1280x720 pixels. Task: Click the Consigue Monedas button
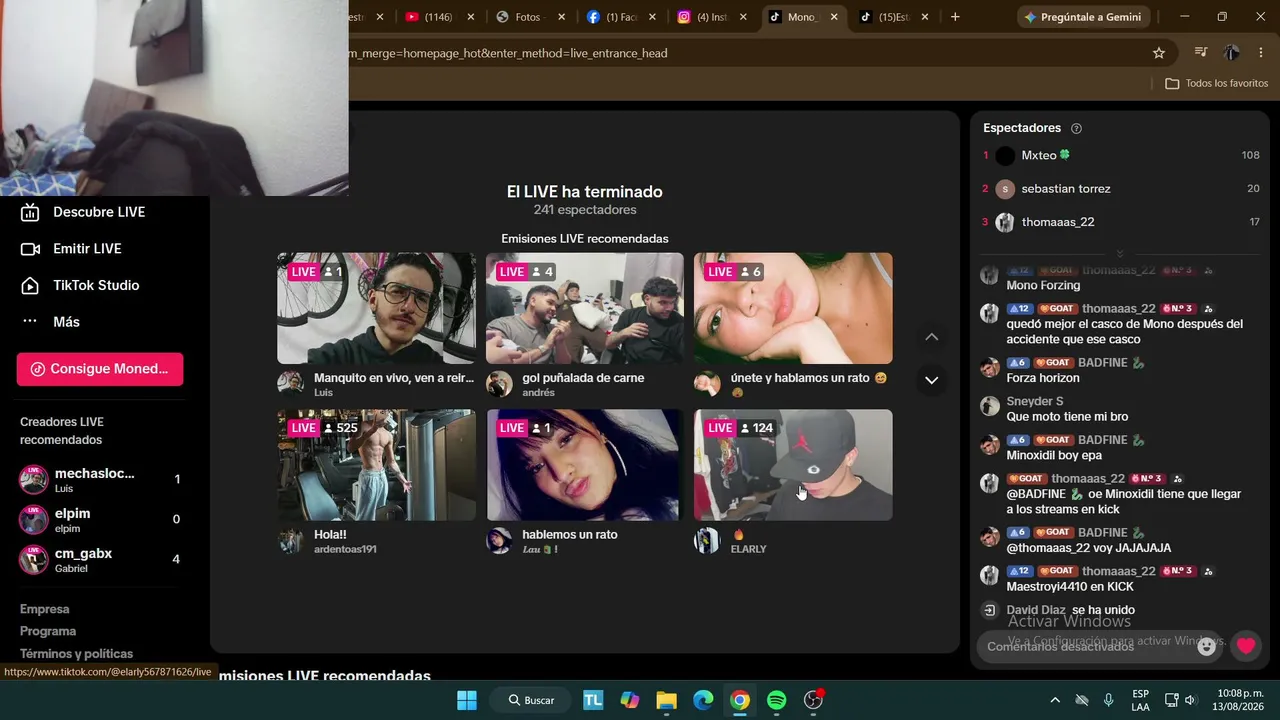pyautogui.click(x=100, y=369)
